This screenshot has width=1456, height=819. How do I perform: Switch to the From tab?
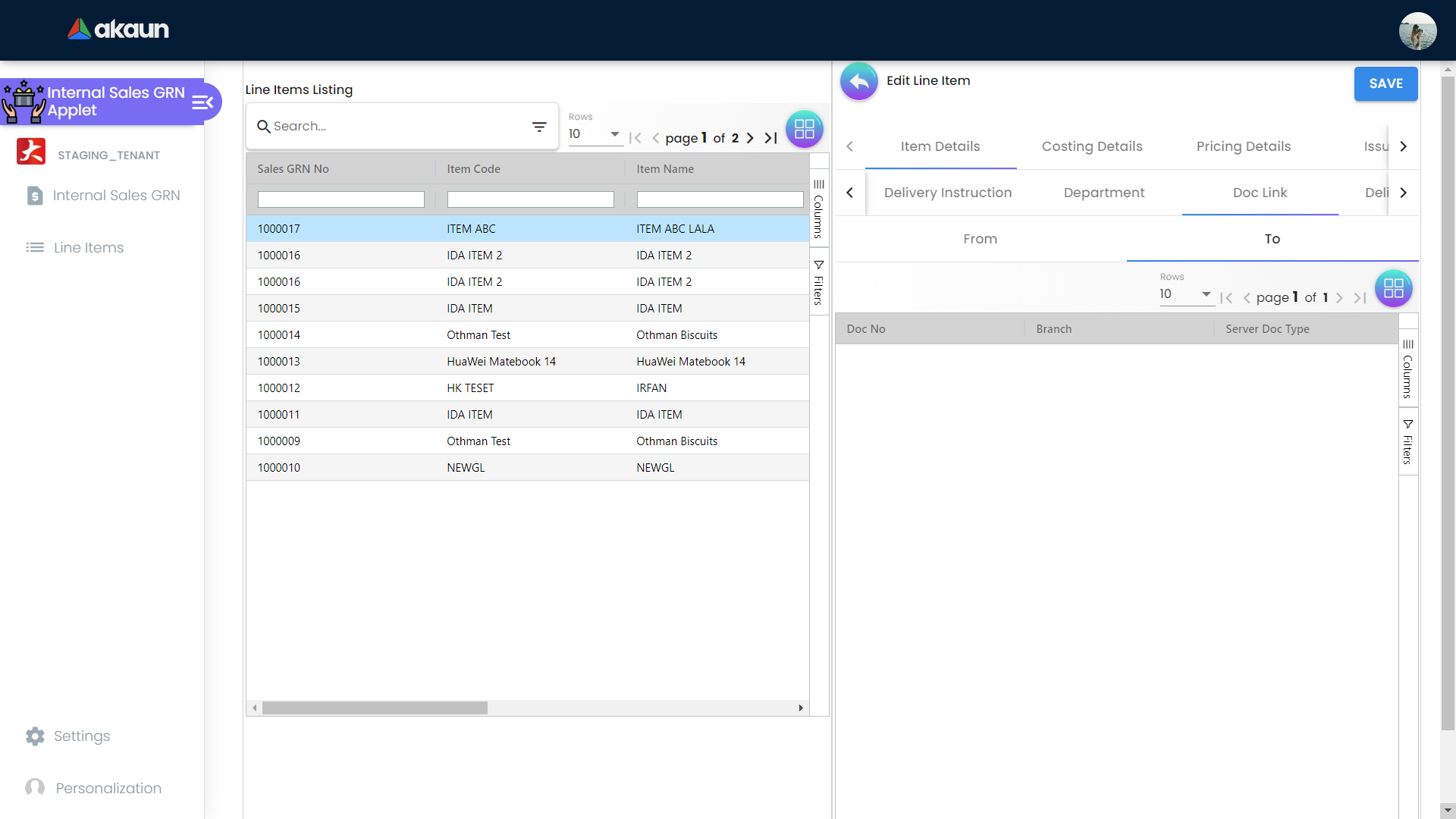coord(980,239)
